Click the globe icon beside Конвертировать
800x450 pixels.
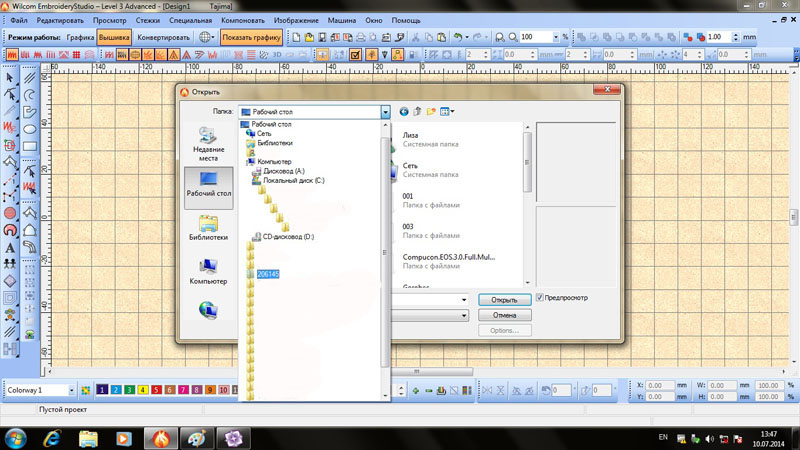click(206, 37)
